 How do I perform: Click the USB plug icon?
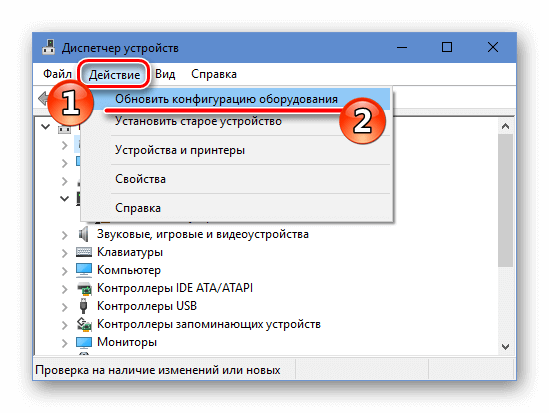83,306
